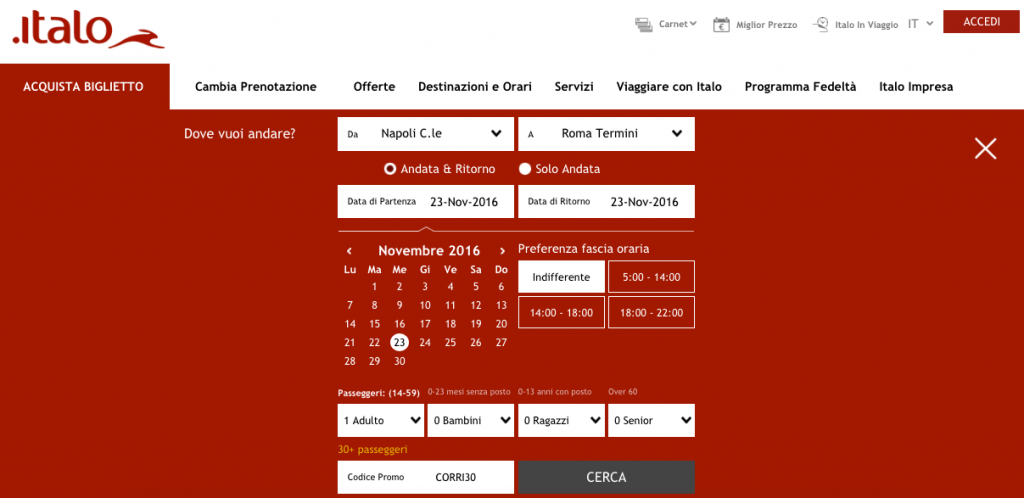
Task: Open Offerte menu item
Action: tap(374, 87)
